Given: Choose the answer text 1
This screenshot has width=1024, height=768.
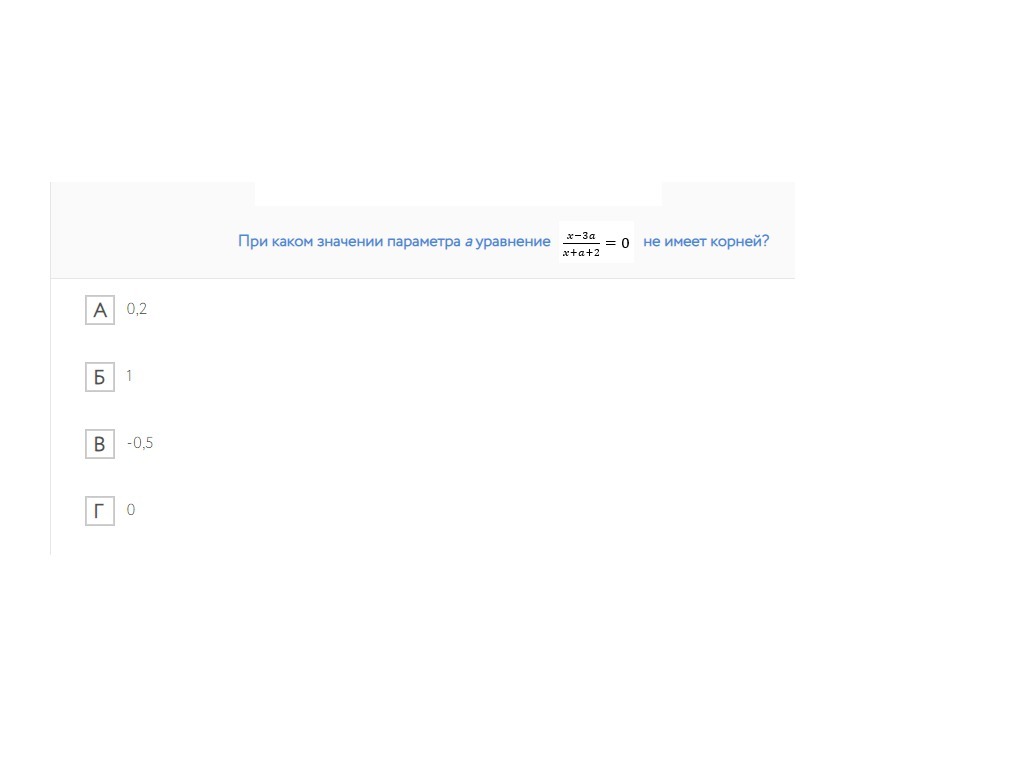Looking at the screenshot, I should (x=129, y=376).
